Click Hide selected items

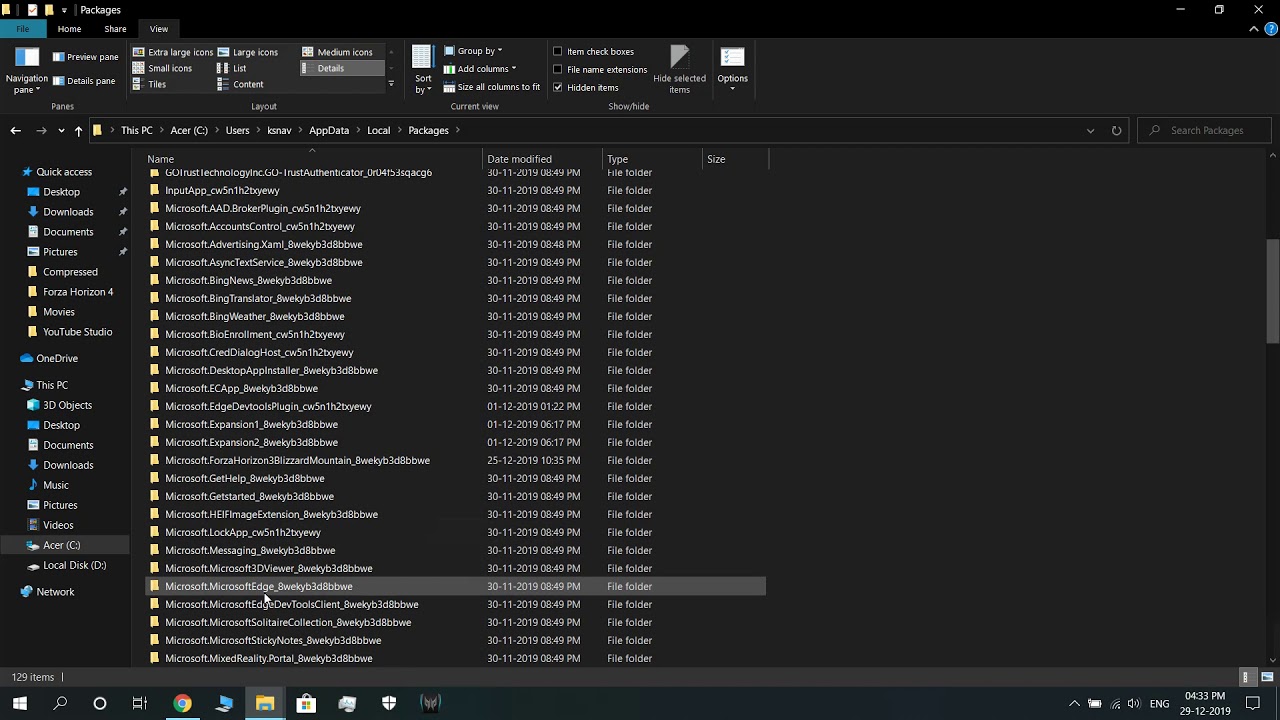[679, 71]
